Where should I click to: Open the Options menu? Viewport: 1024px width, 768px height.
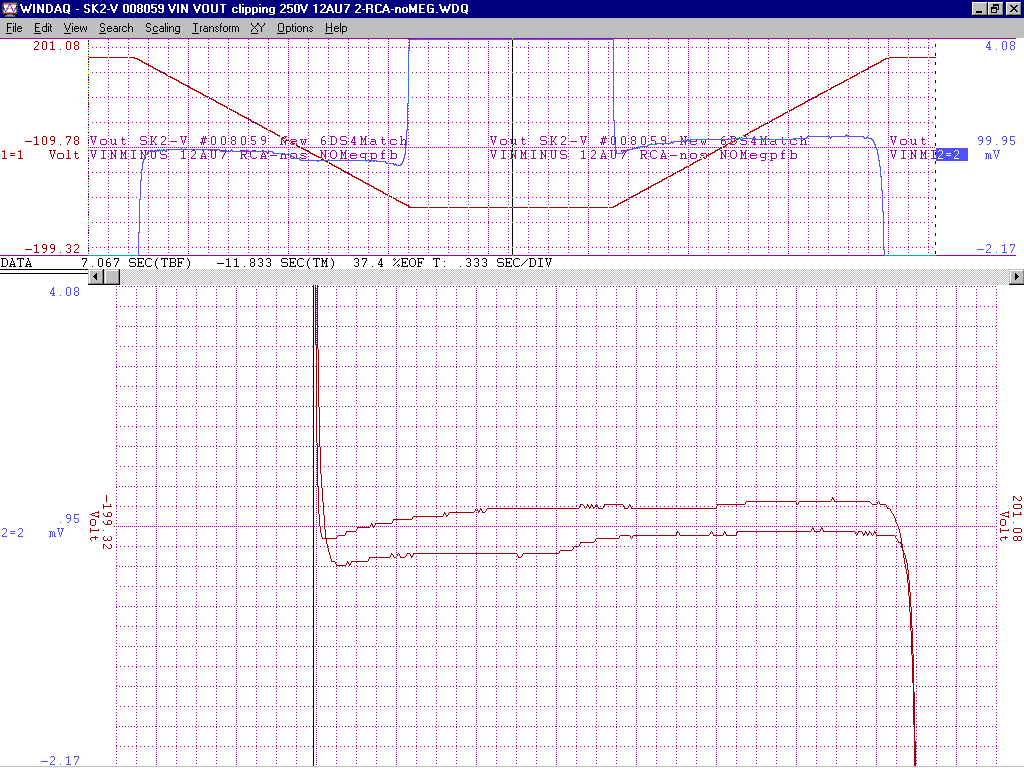(x=295, y=28)
